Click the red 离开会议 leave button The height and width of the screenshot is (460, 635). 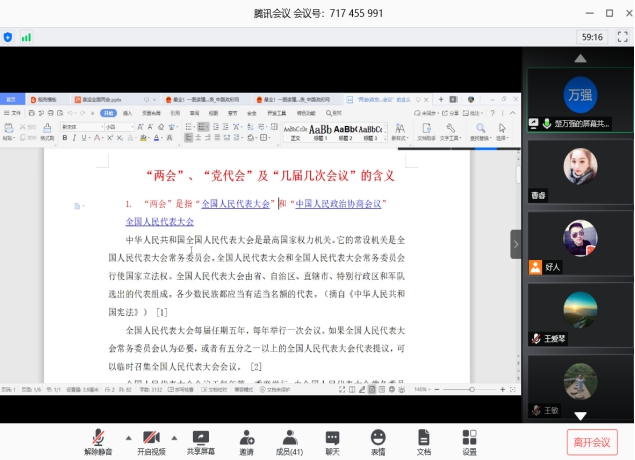[590, 442]
